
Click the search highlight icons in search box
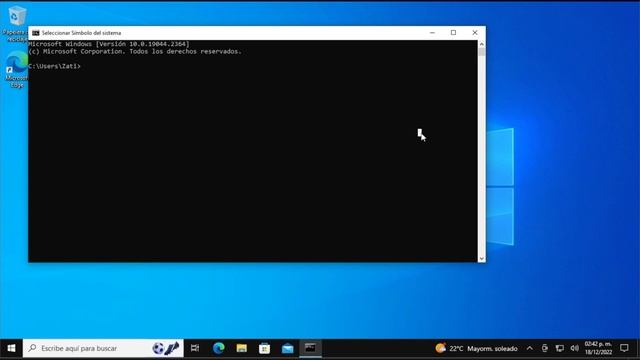click(166, 348)
